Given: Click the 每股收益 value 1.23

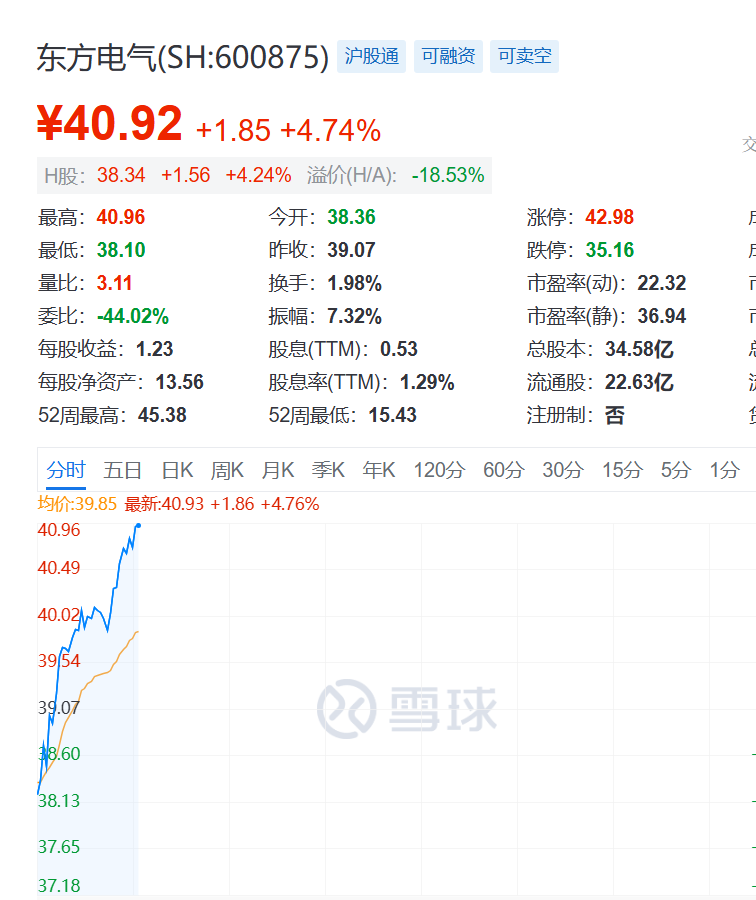Looking at the screenshot, I should [x=154, y=349].
